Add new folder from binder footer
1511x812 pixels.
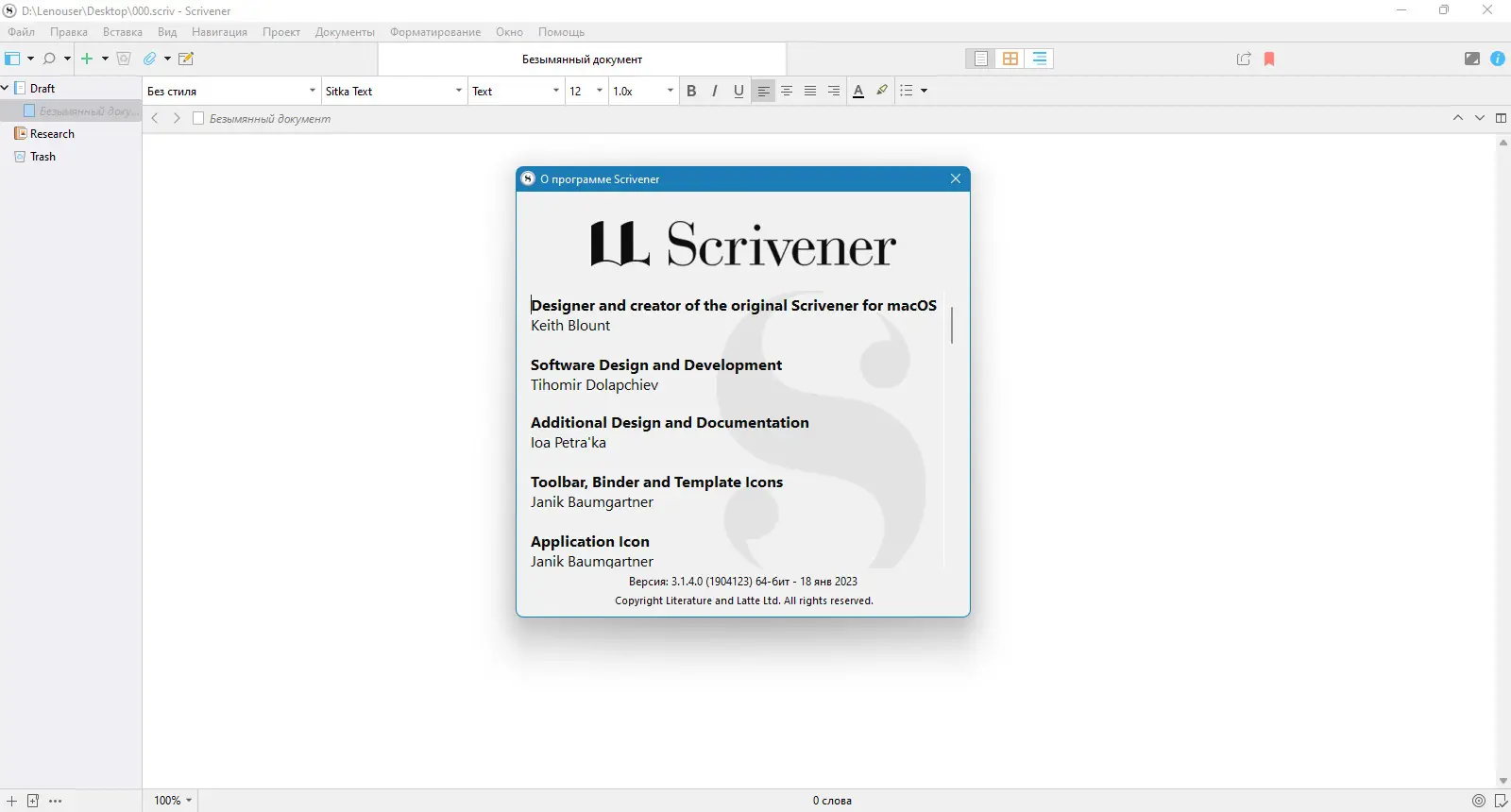(x=33, y=801)
